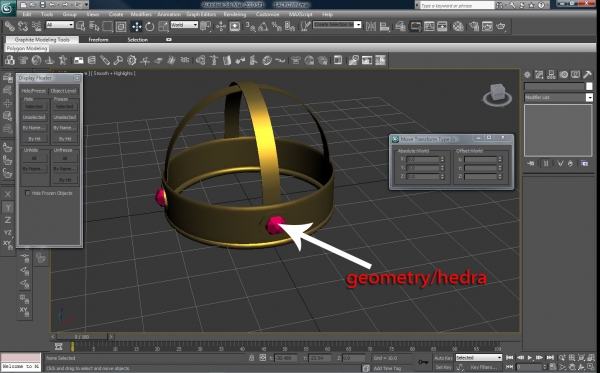Switch to Object Level tab in Display Floater

point(64,91)
